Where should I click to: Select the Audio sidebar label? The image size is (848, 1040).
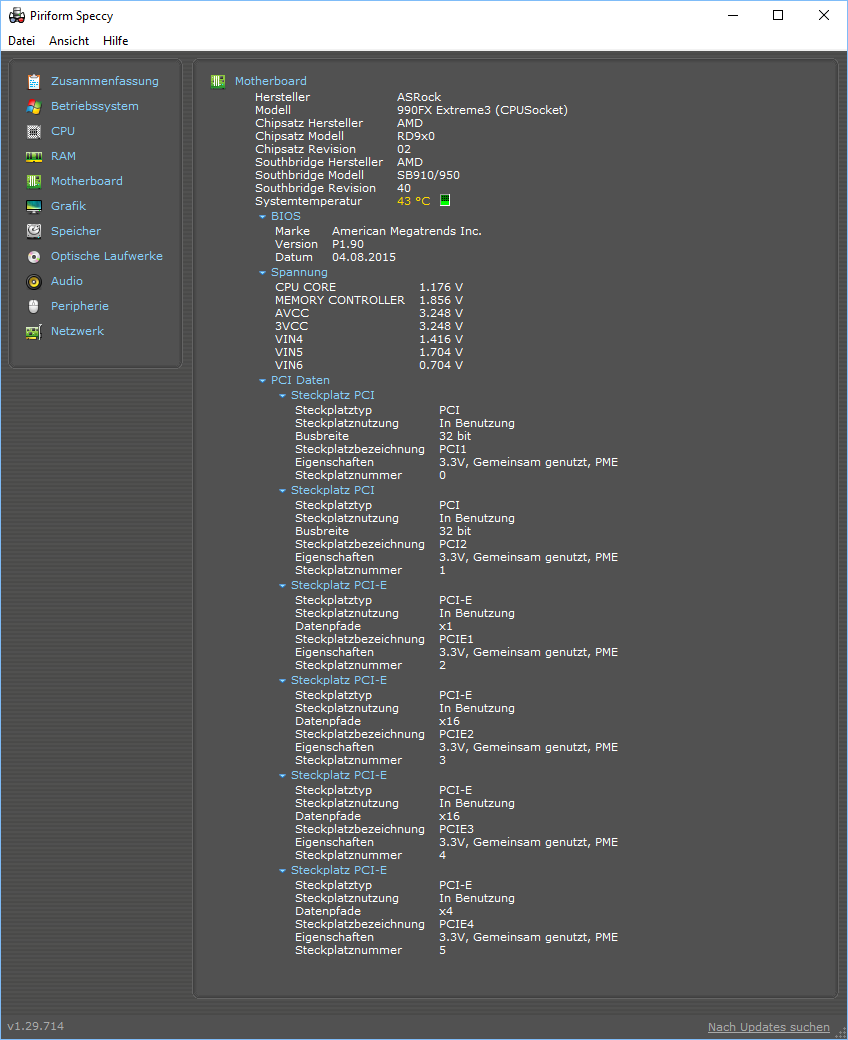point(67,281)
